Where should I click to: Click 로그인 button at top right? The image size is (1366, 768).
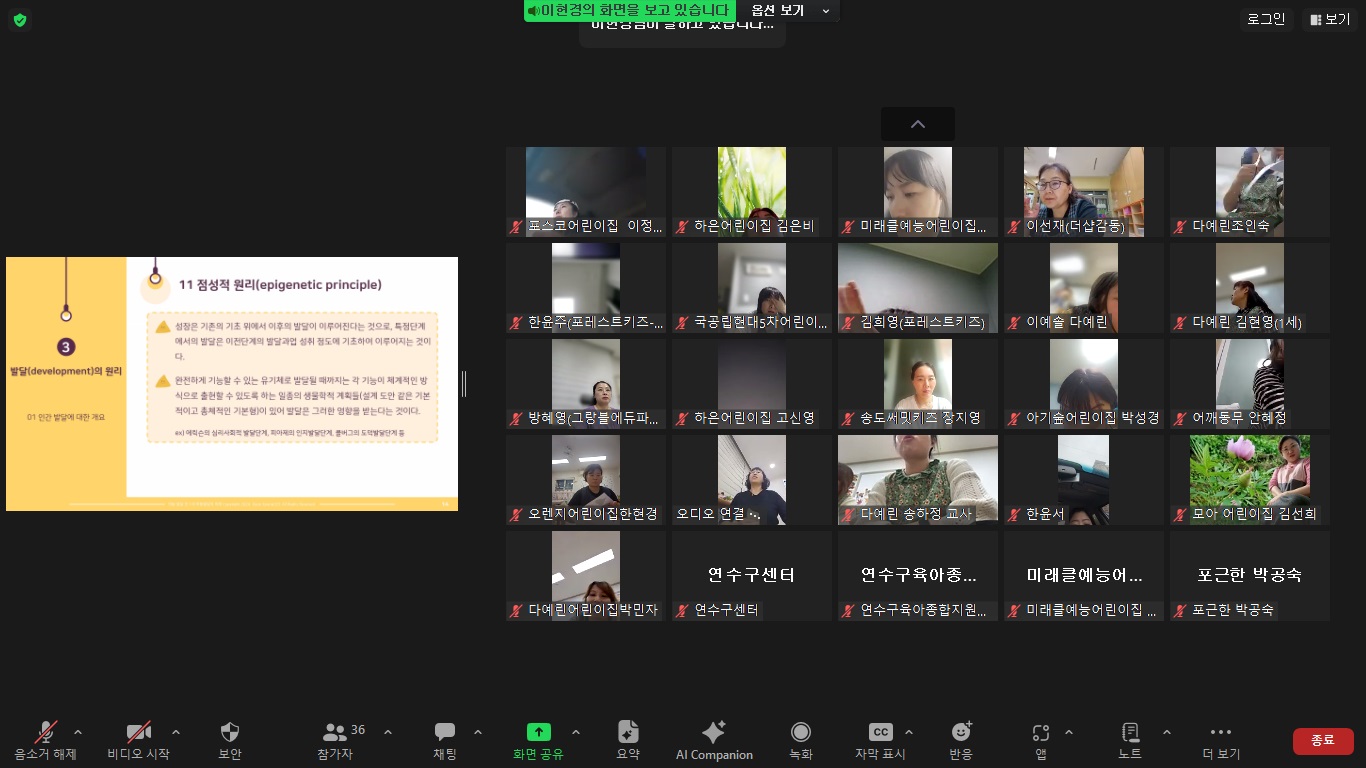(x=1266, y=19)
